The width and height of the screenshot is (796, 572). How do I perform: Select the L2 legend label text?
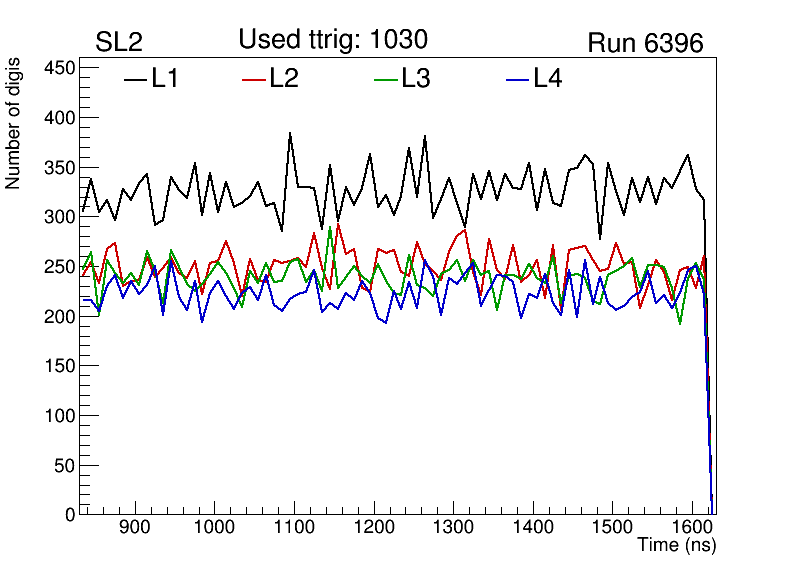tap(284, 78)
